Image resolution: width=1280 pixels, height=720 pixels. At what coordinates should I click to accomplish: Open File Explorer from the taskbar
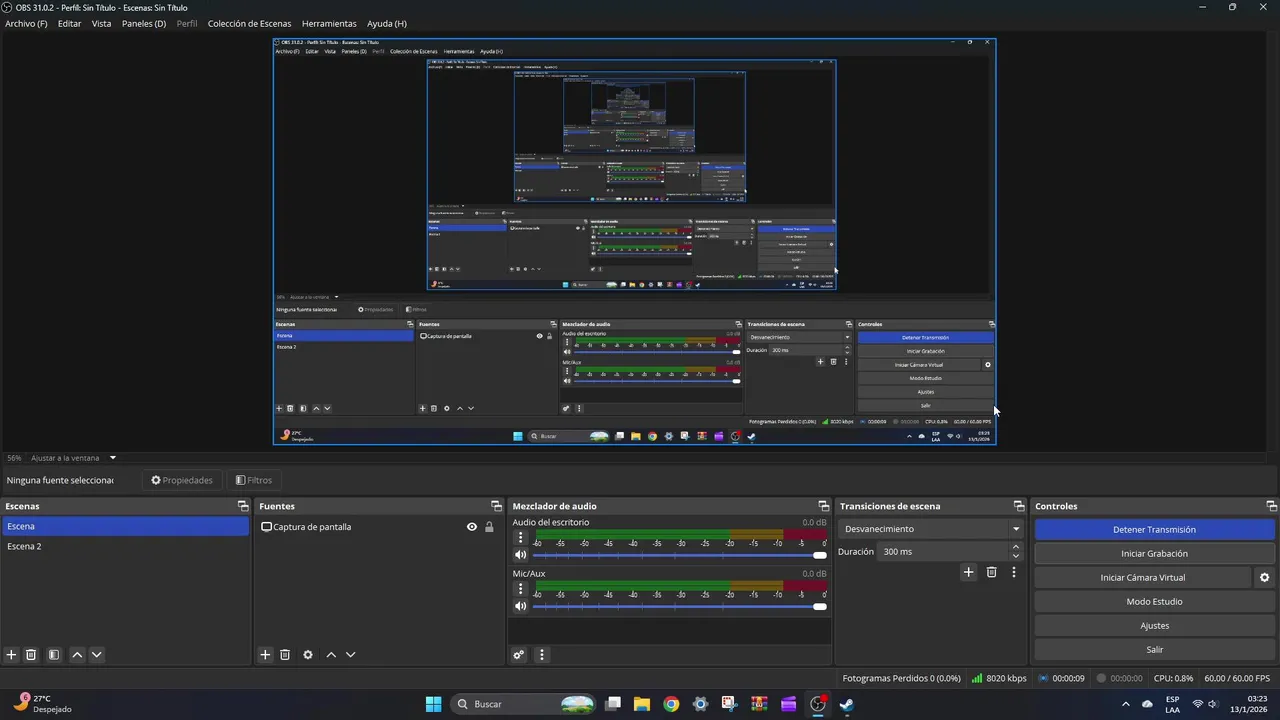tap(642, 704)
